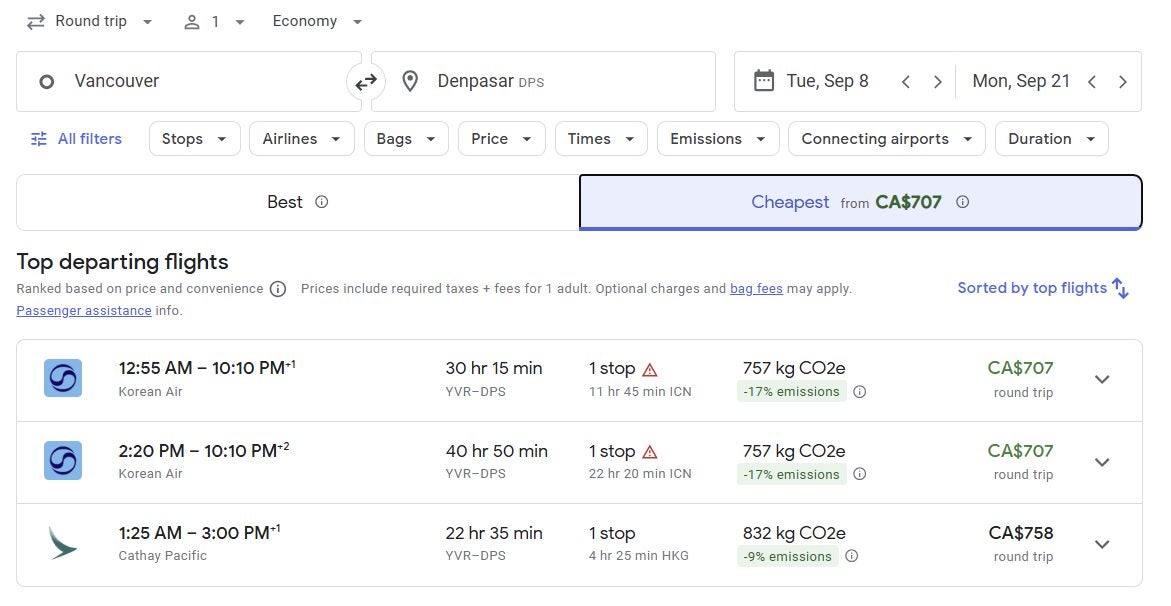This screenshot has height=606, width=1171.
Task: Click warning icon on 12:55 AM flight stop
Action: pyautogui.click(x=650, y=369)
